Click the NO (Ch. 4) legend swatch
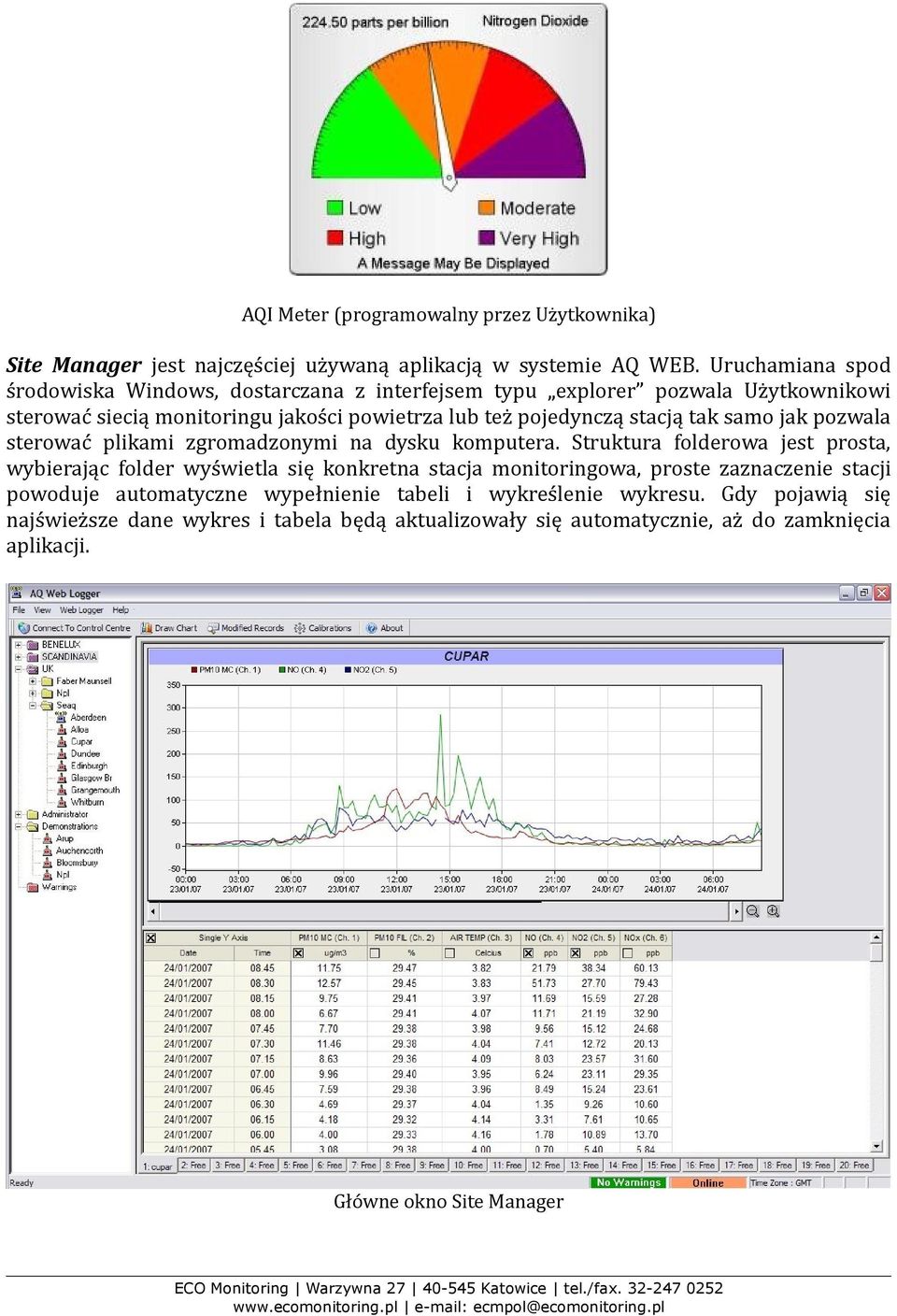Viewport: 897px width, 1316px height. (281, 670)
